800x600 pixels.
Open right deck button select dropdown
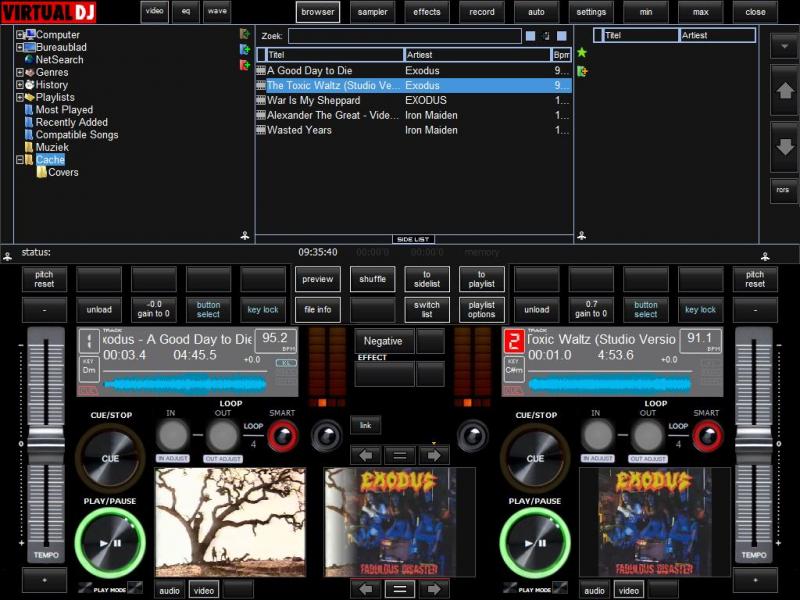[x=645, y=310]
